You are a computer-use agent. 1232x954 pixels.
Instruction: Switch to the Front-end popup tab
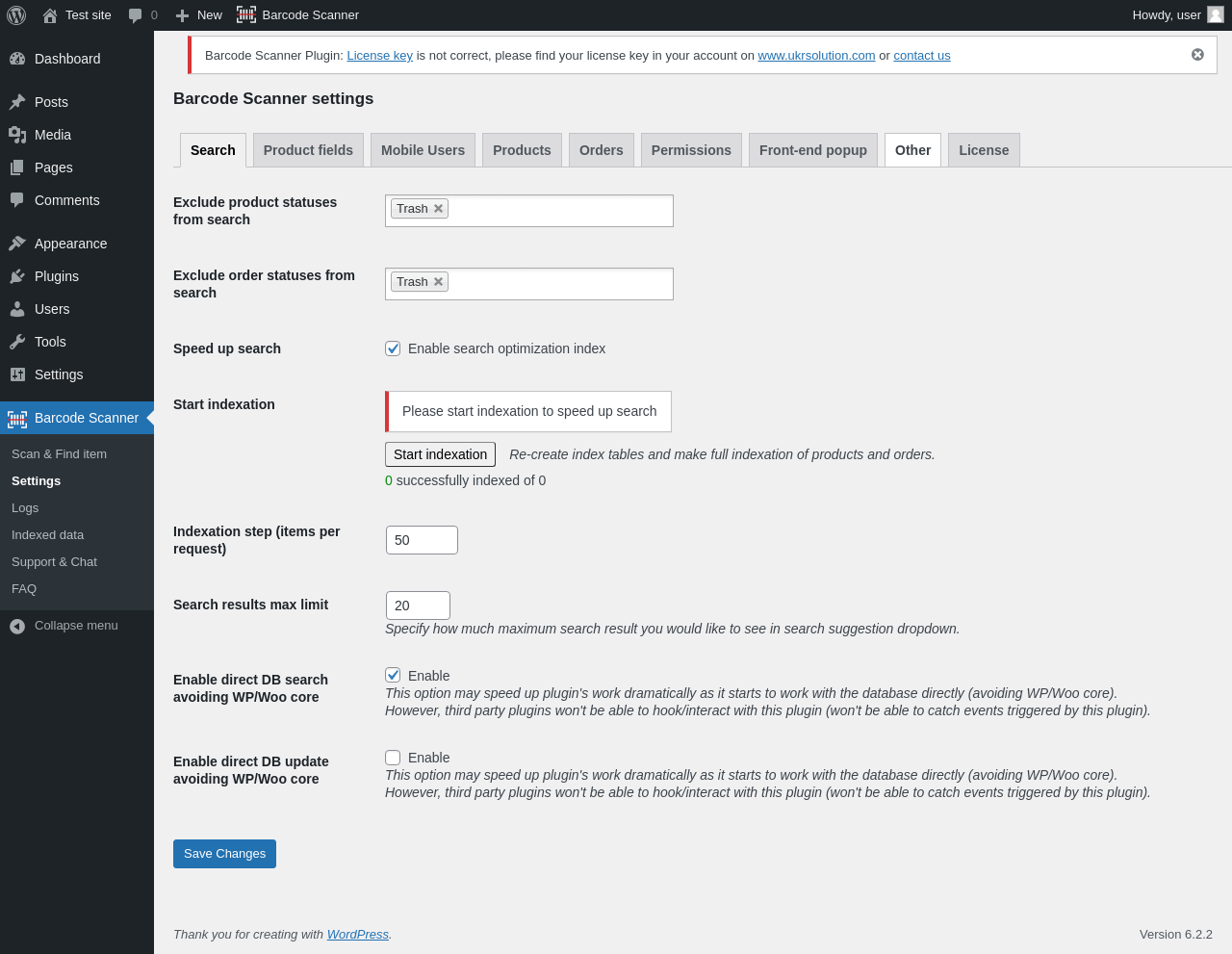813,150
